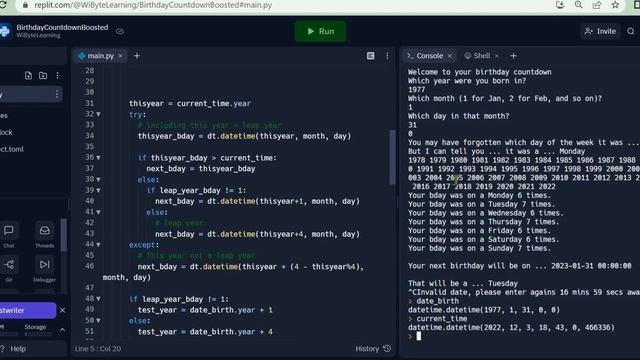The image size is (640, 360).
Task: Collapse the else block at line 41
Action: pos(98,212)
